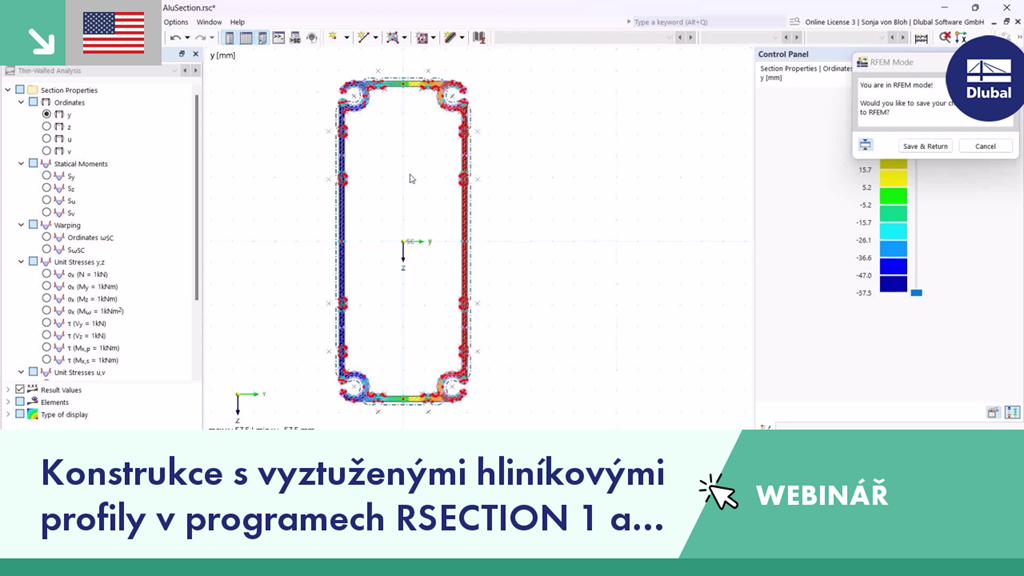Select the Redo icon in the toolbar

200,37
